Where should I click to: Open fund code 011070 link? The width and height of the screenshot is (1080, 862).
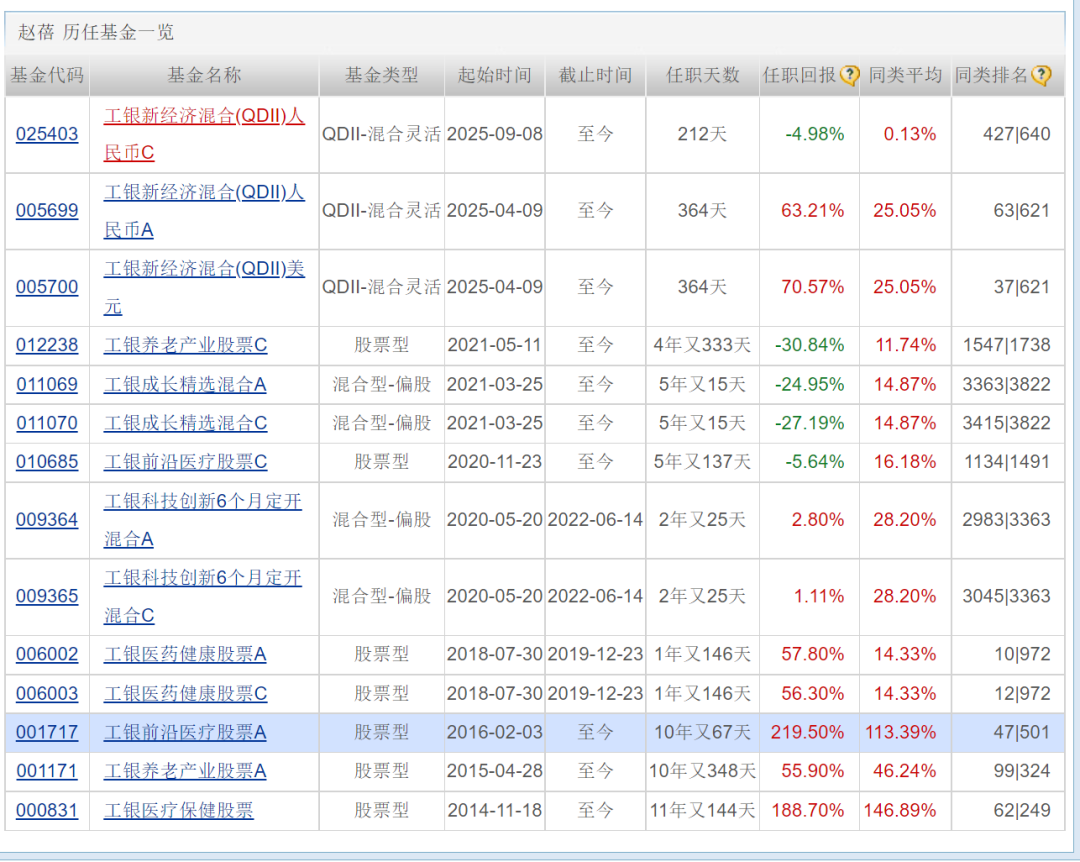pyautogui.click(x=47, y=422)
